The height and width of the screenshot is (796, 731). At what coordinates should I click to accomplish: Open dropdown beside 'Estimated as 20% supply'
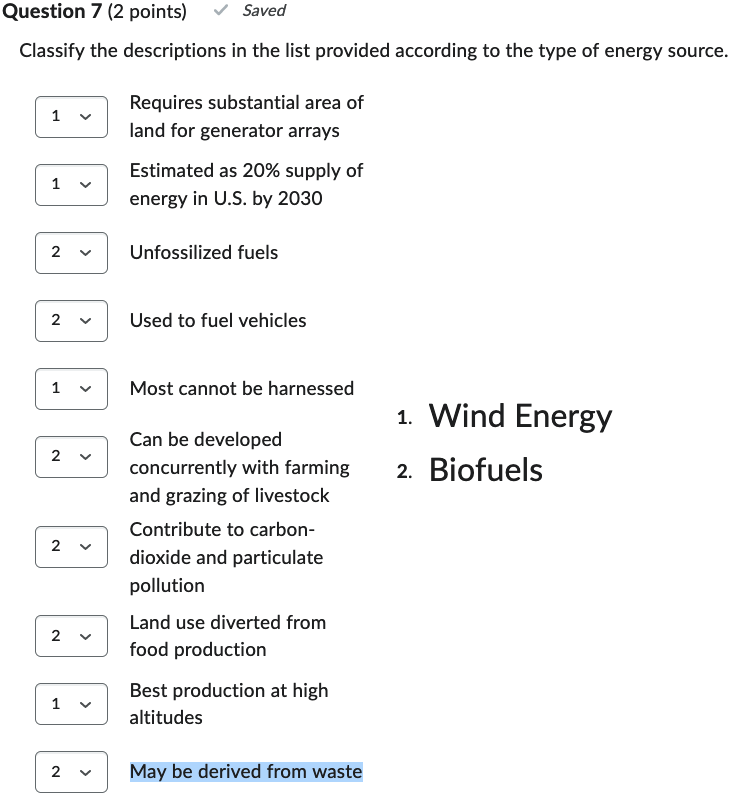(x=71, y=185)
